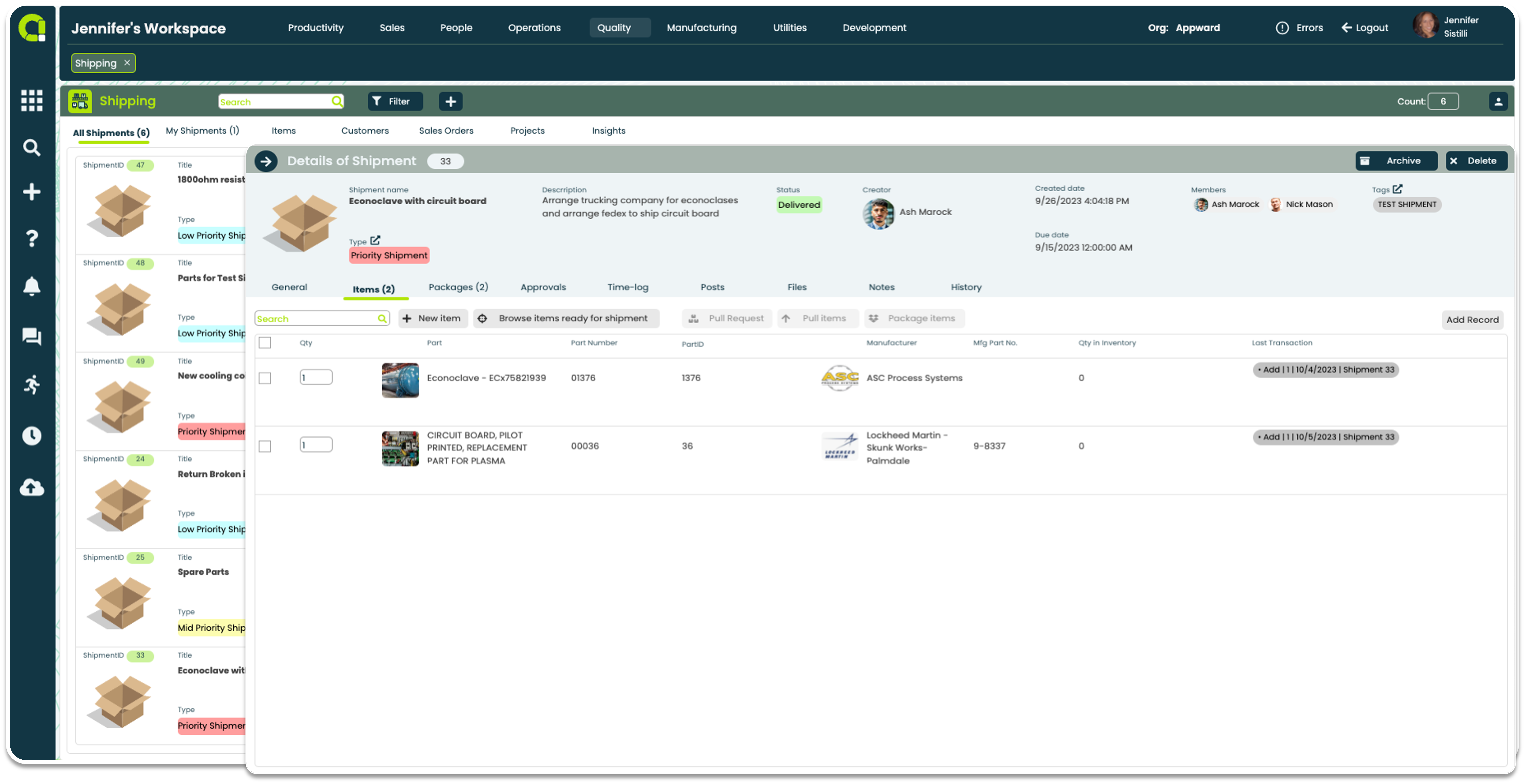
Task: Click the edit icon next to Type label
Action: [x=375, y=240]
